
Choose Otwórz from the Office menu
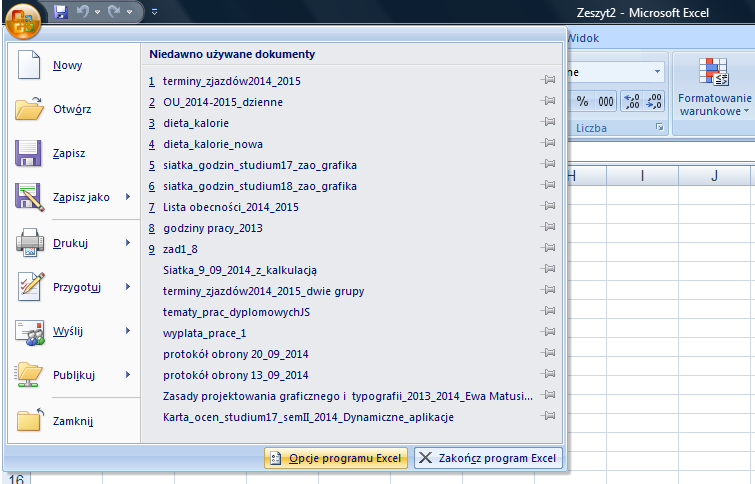pos(74,109)
